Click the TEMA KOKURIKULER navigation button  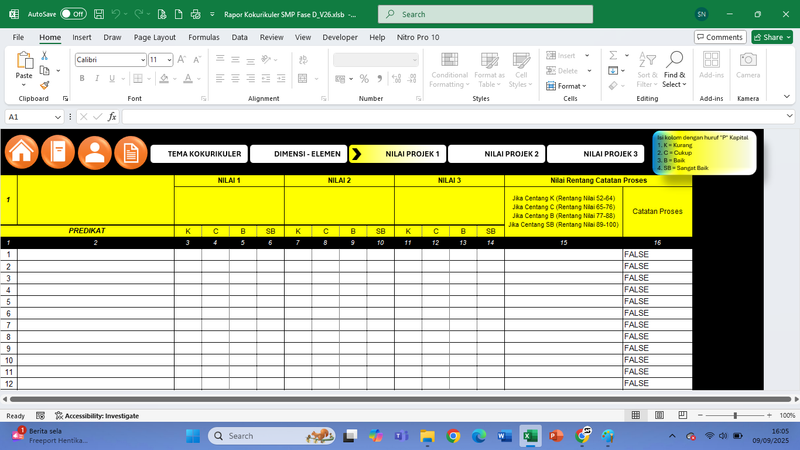(x=197, y=154)
